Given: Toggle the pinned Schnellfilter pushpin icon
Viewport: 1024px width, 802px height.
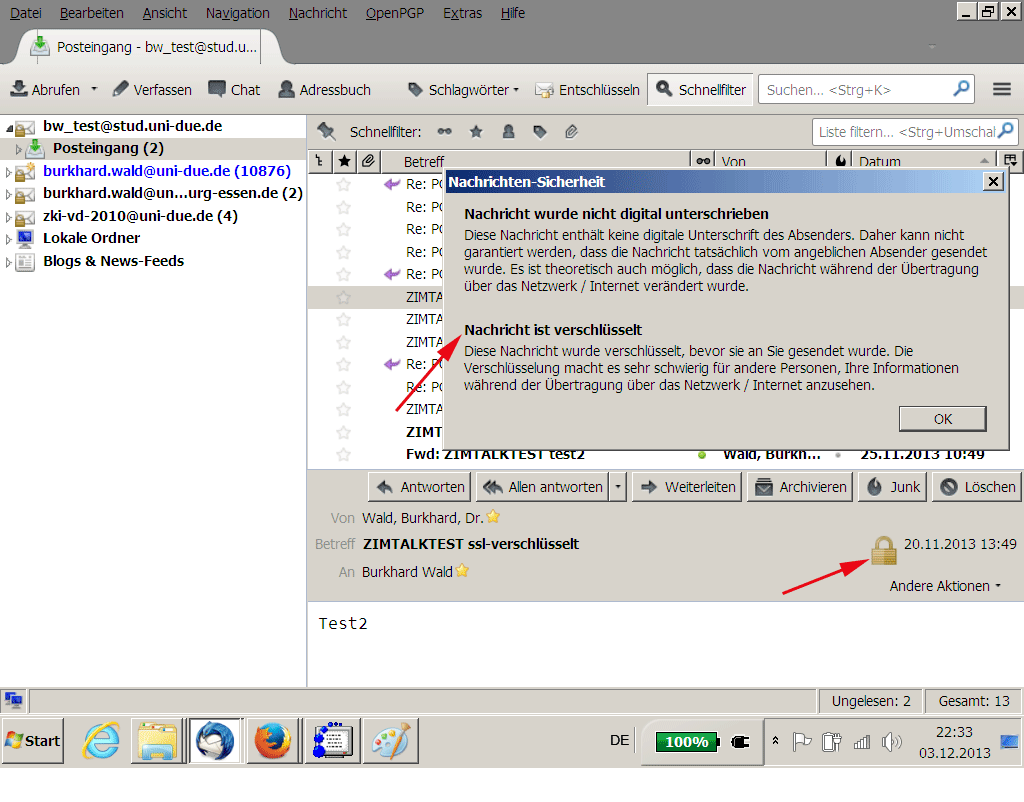Looking at the screenshot, I should click(326, 132).
